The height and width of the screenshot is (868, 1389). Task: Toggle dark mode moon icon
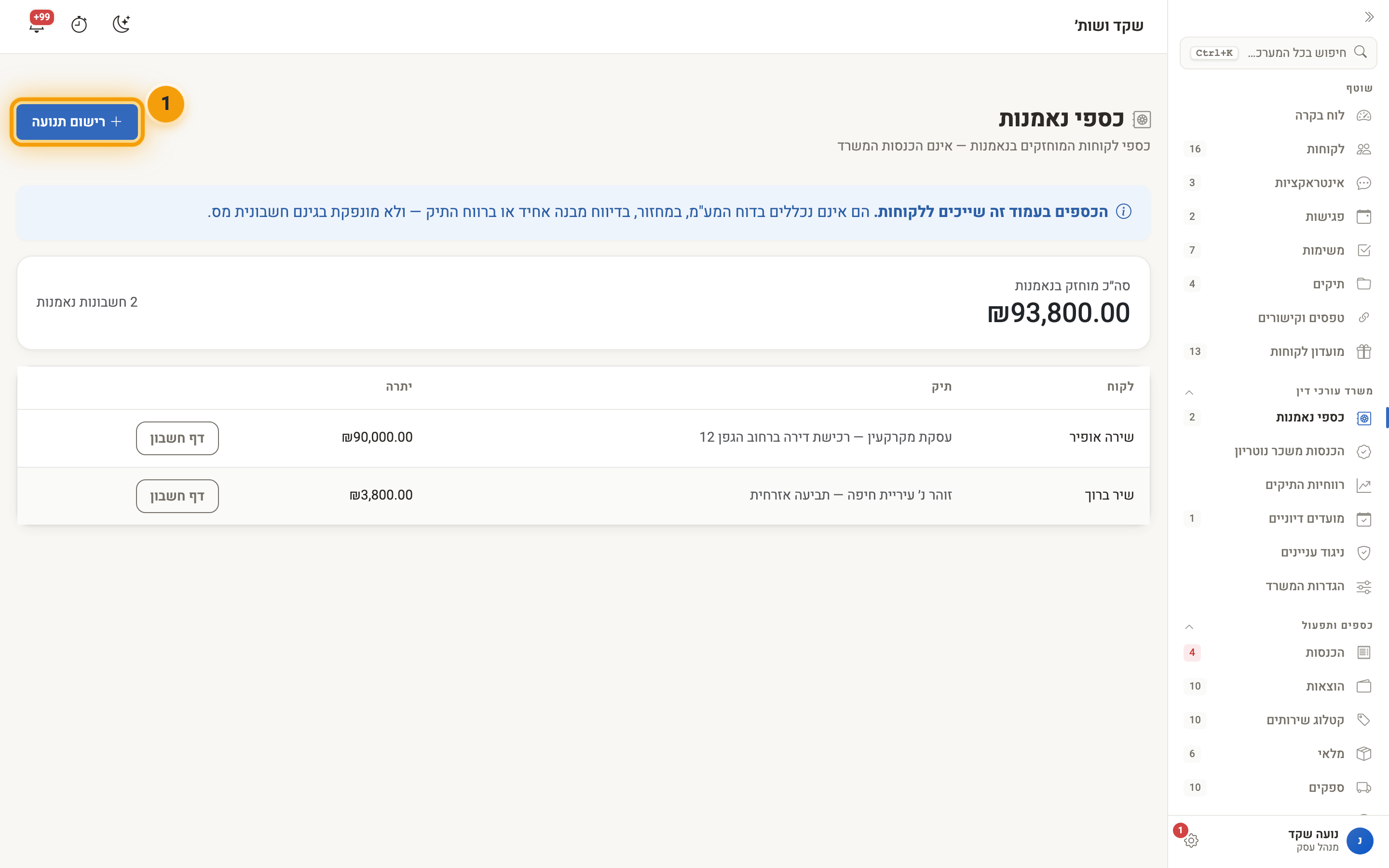click(x=121, y=25)
